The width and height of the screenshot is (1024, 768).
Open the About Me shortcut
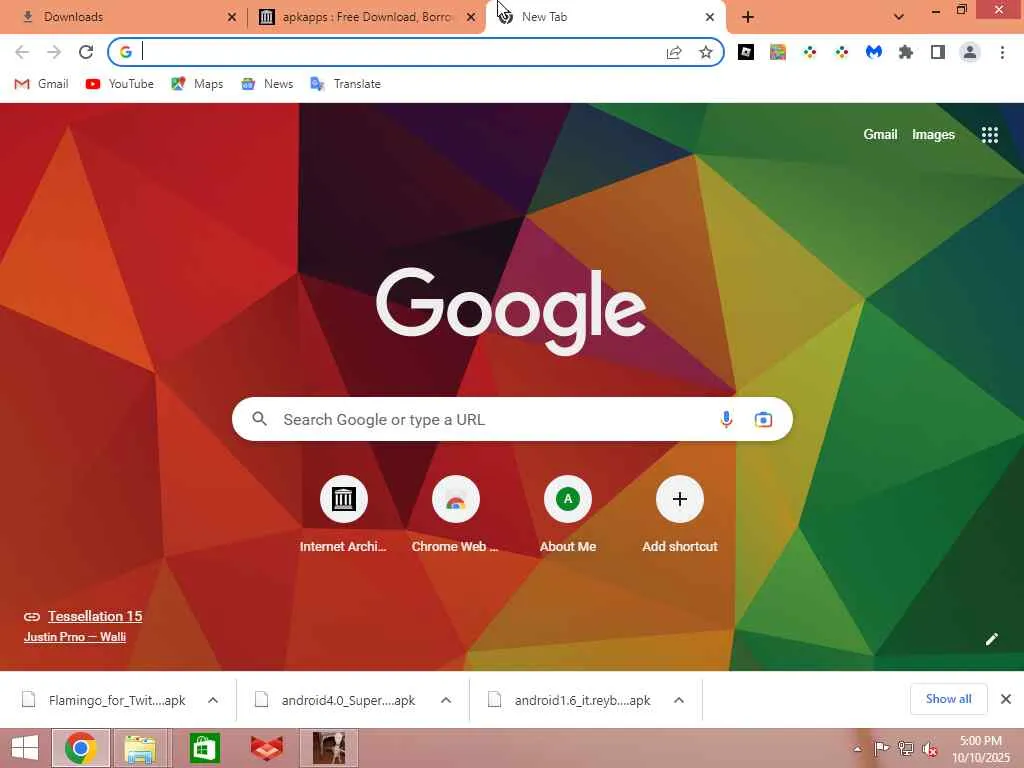point(568,515)
